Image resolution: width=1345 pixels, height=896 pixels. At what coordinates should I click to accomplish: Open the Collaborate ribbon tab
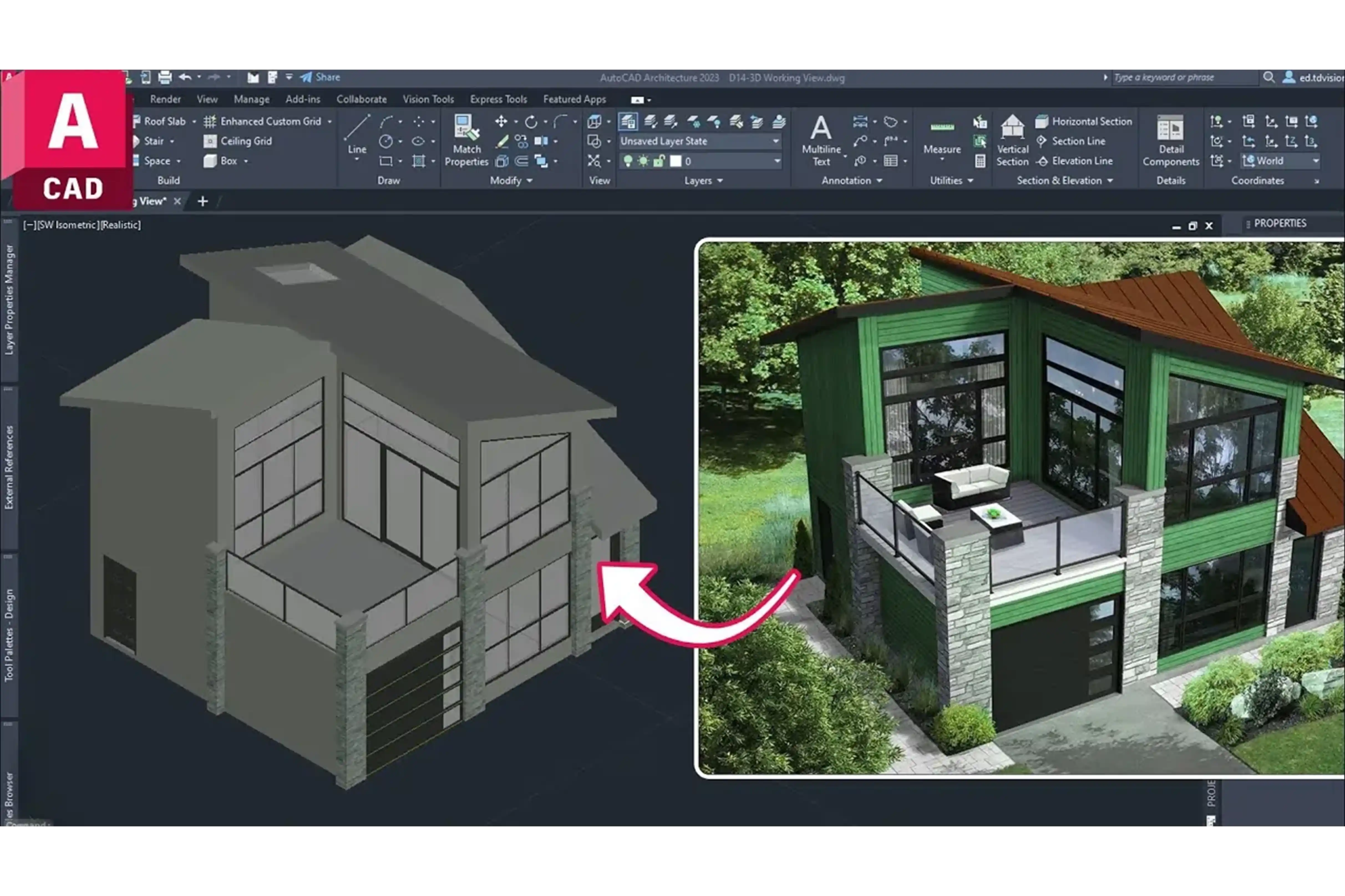tap(361, 100)
